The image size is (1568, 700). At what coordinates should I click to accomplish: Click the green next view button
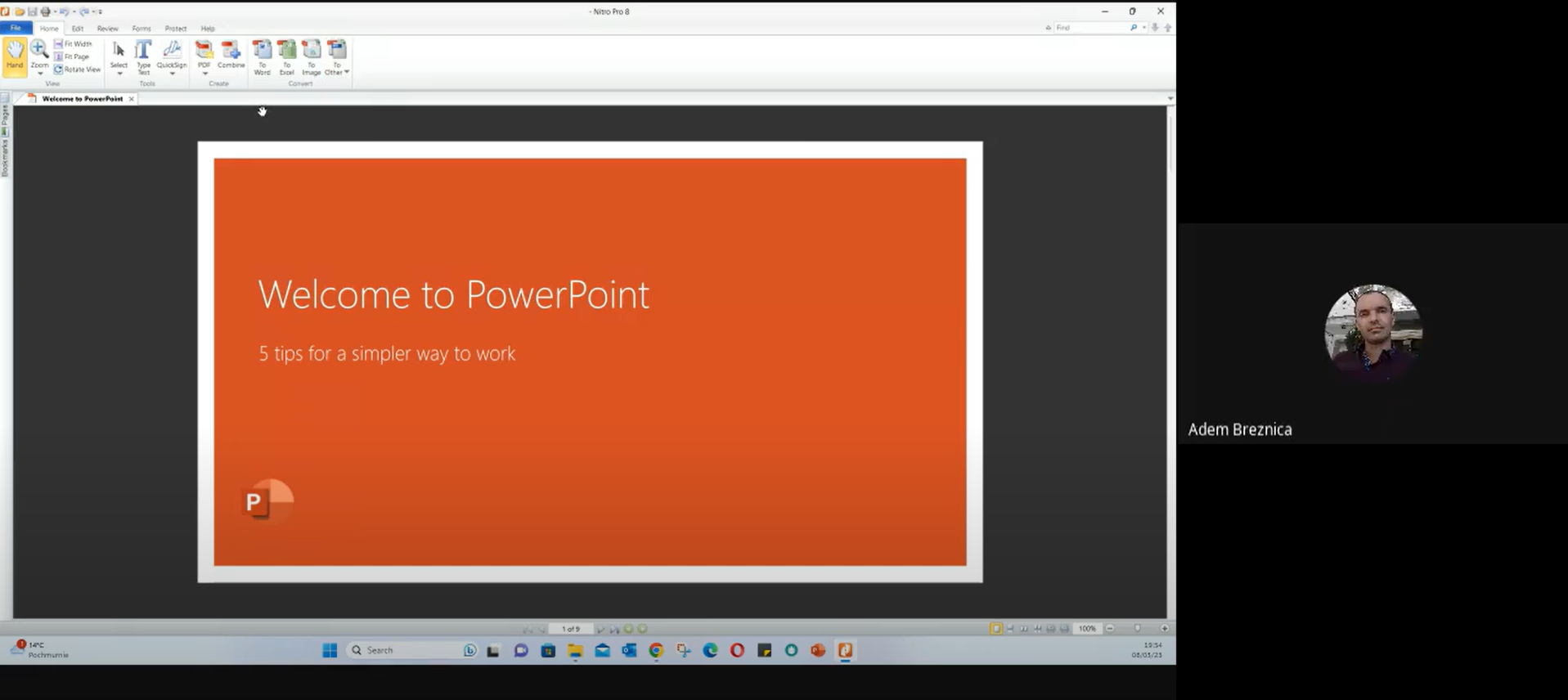(642, 629)
